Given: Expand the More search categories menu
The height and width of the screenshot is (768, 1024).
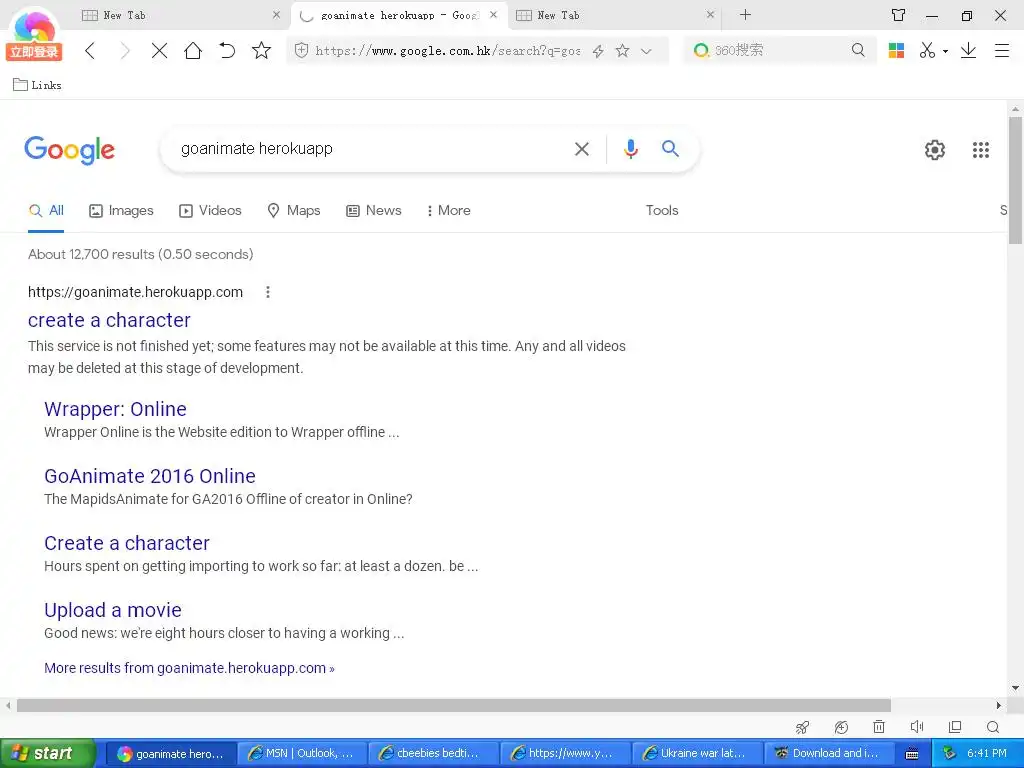Looking at the screenshot, I should tap(449, 210).
